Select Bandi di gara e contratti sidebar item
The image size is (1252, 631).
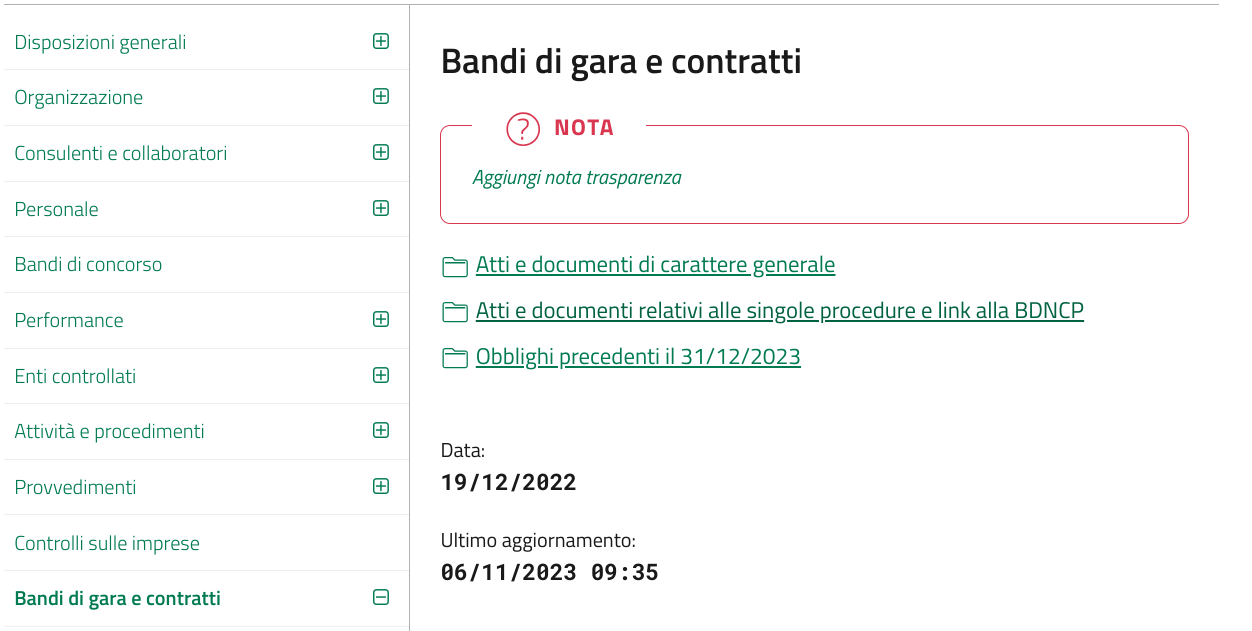[117, 599]
